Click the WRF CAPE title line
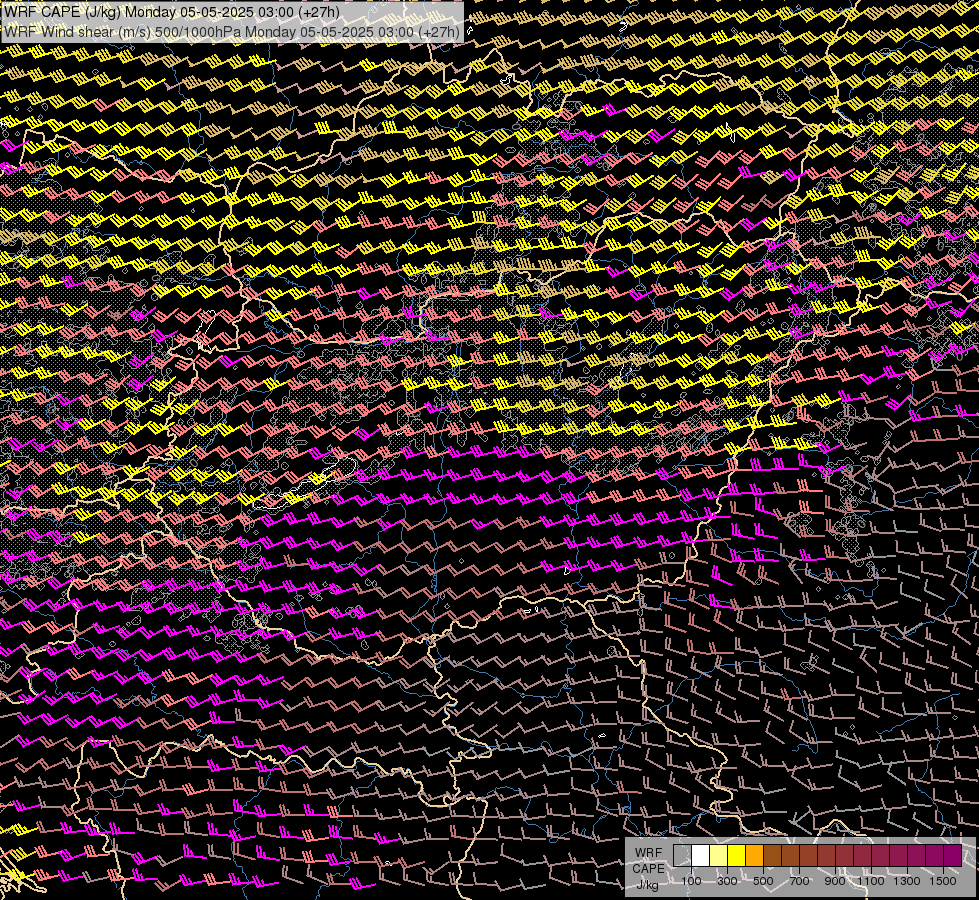The image size is (979, 900). click(x=172, y=12)
